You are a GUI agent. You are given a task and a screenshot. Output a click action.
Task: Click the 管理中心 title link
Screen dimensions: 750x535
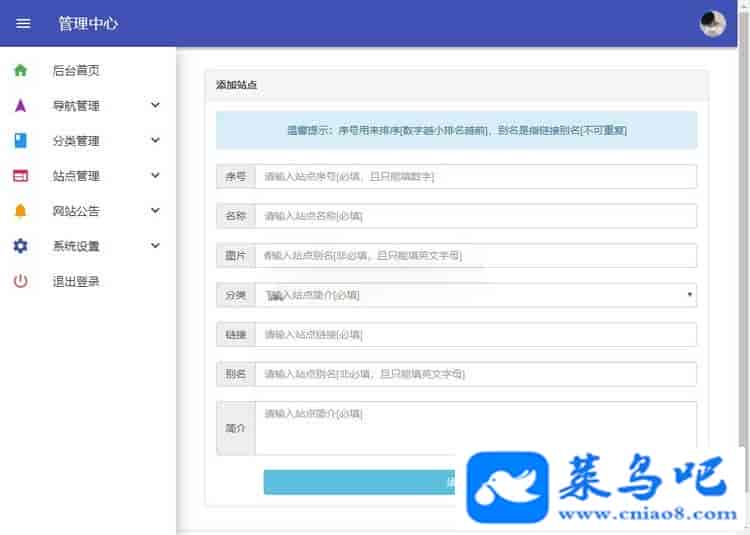88,23
